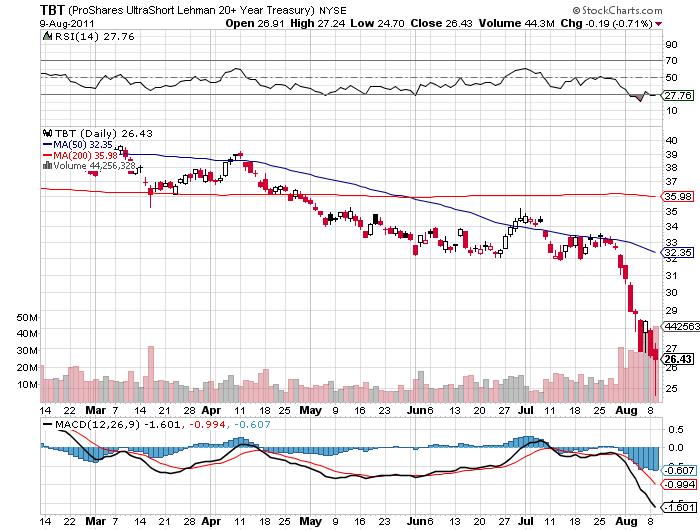Viewport: 700px width, 530px height.
Task: Click the -1.601 MACD line value tag
Action: point(679,507)
